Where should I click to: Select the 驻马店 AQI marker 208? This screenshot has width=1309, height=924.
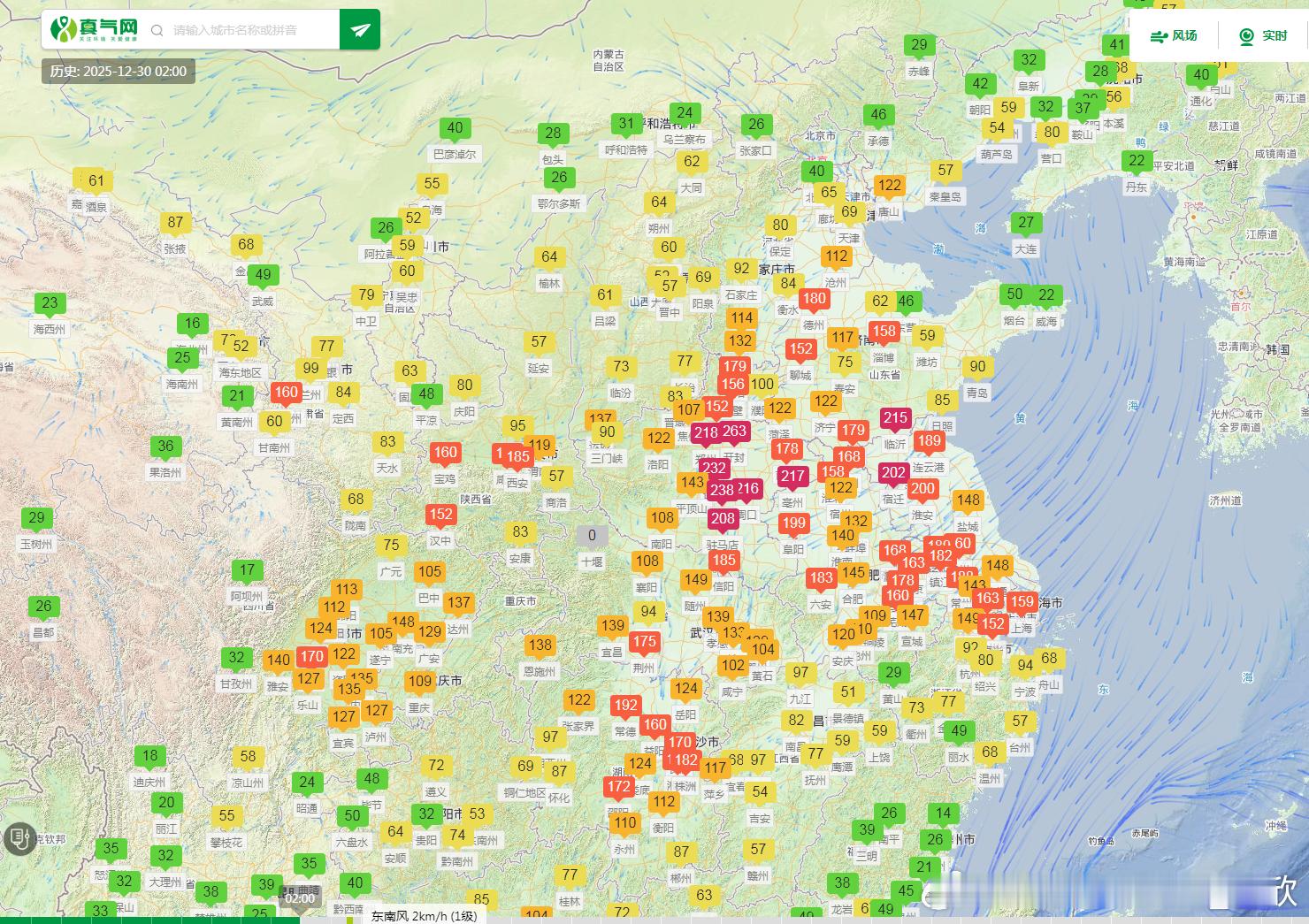coord(723,520)
